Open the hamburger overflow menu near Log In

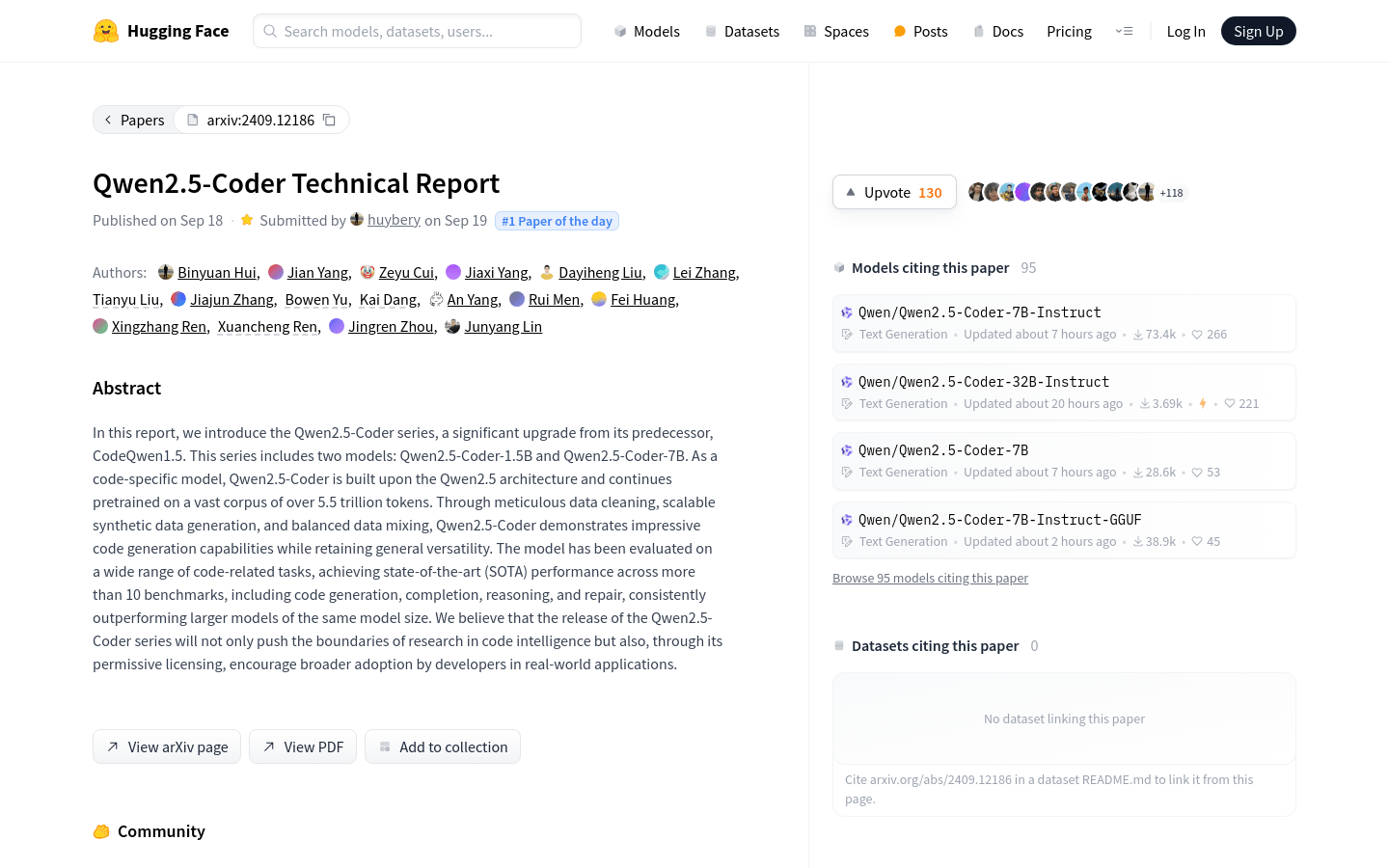point(1125,31)
